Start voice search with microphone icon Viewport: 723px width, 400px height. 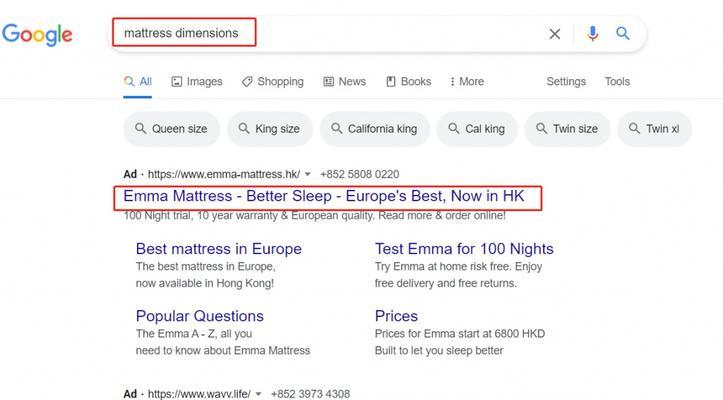(593, 33)
